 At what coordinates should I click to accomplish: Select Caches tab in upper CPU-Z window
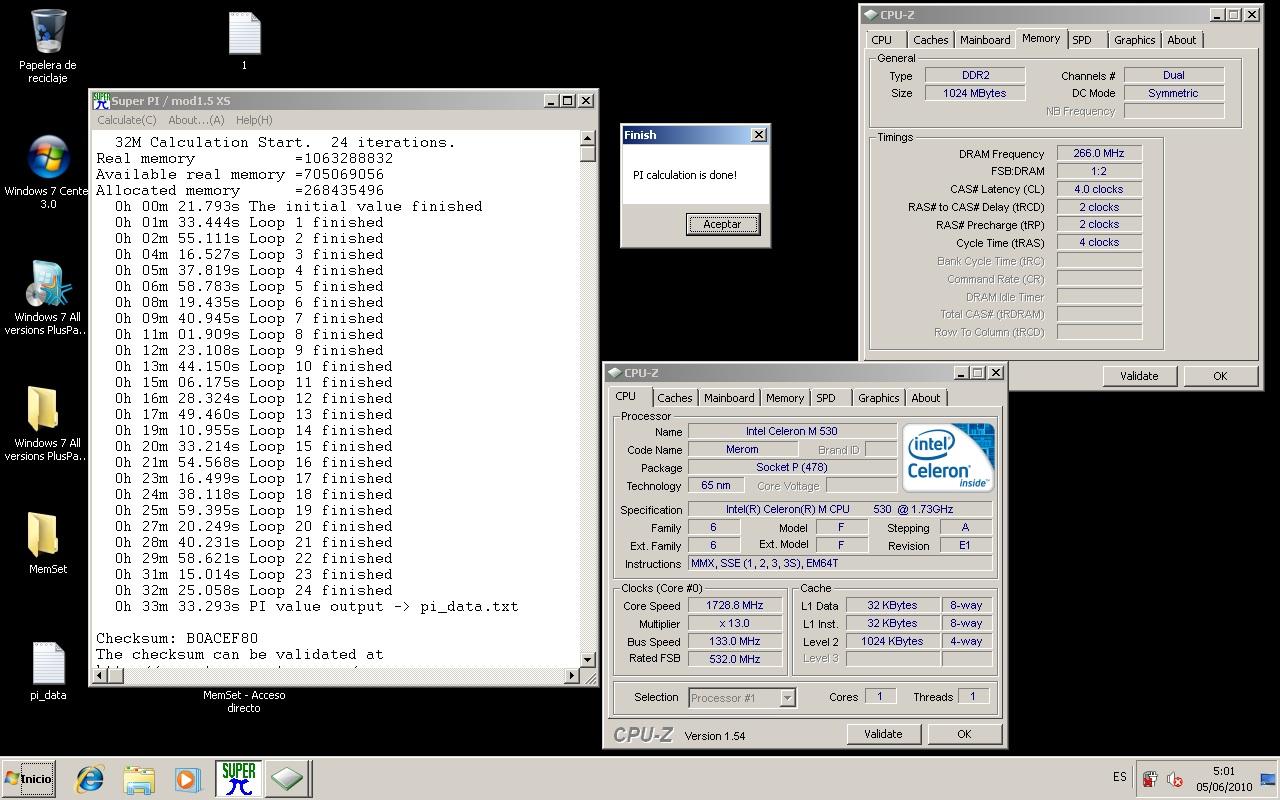930,40
